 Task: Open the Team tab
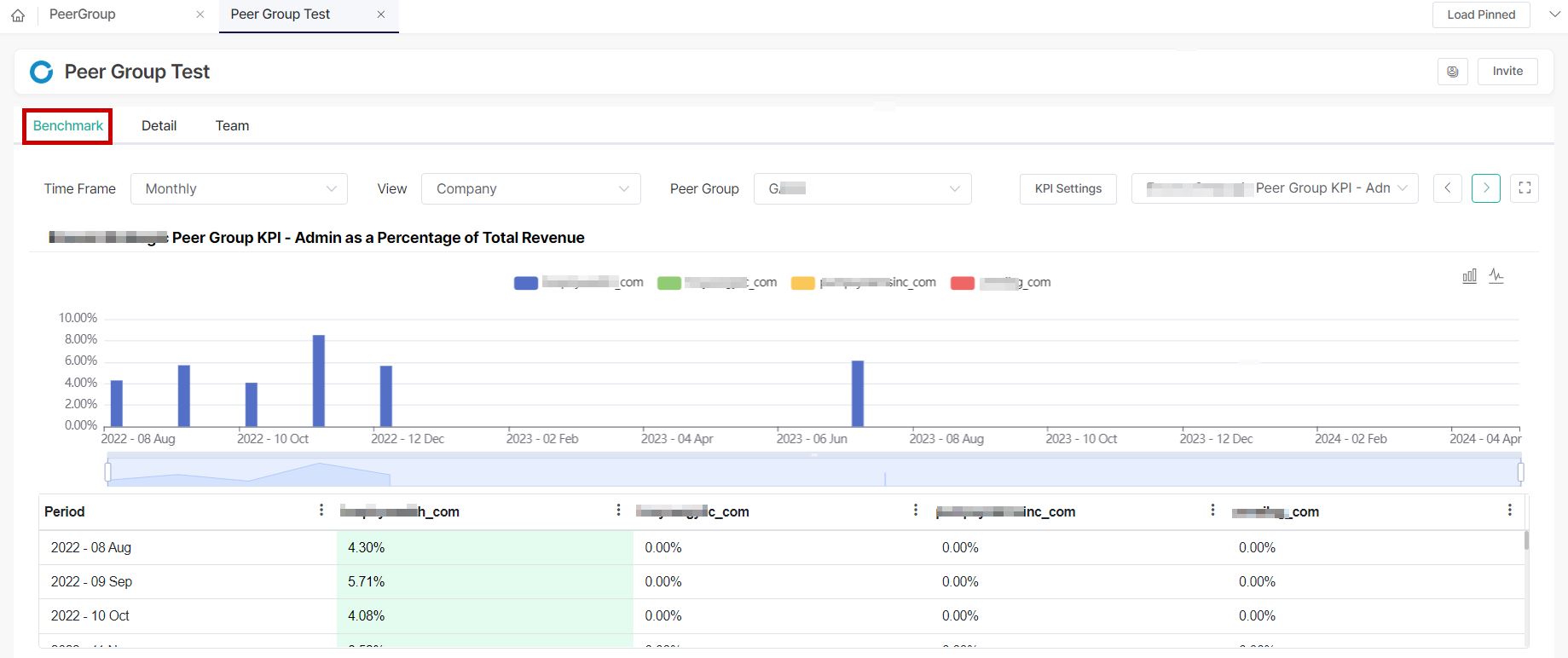click(x=232, y=126)
